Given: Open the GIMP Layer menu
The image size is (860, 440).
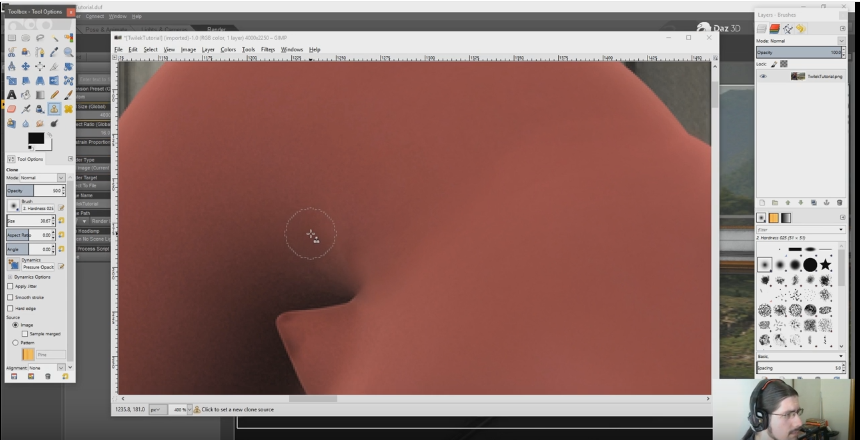Looking at the screenshot, I should pyautogui.click(x=208, y=49).
